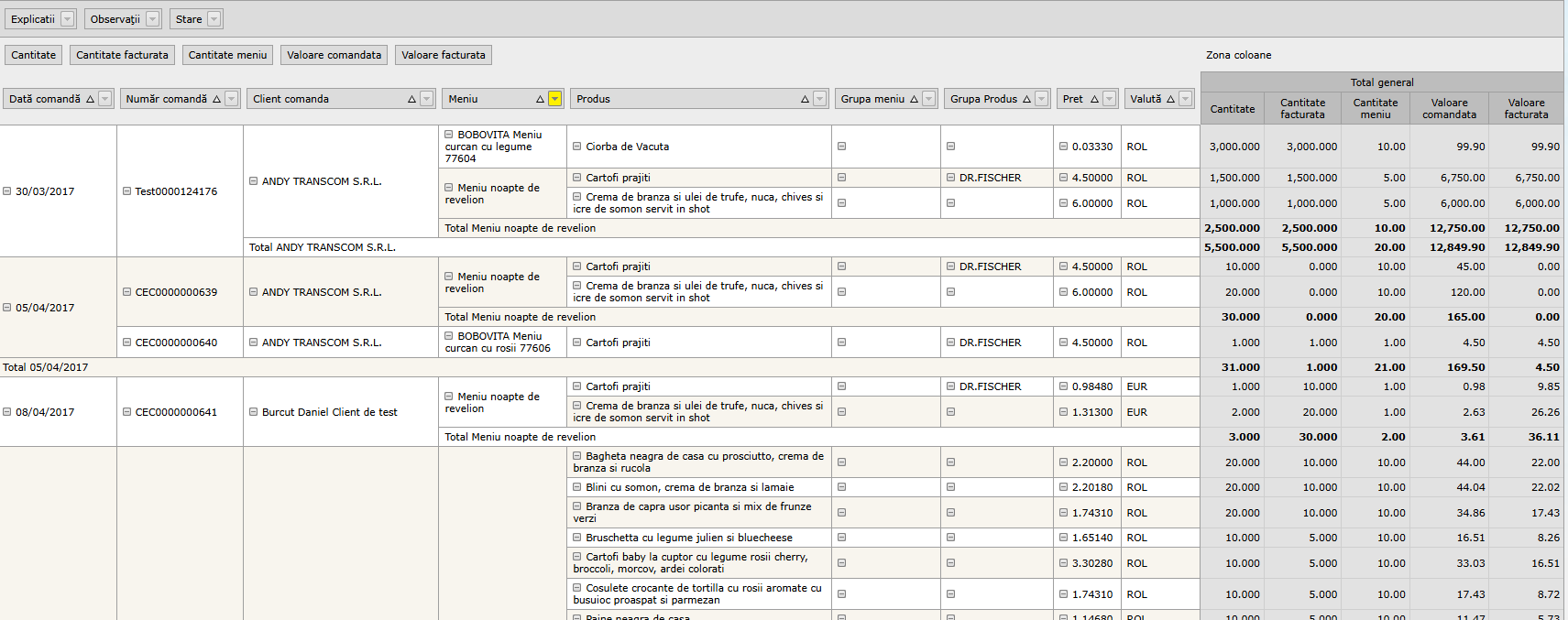Open the yellow active filter on Meniu
1568x620 pixels.
(554, 99)
